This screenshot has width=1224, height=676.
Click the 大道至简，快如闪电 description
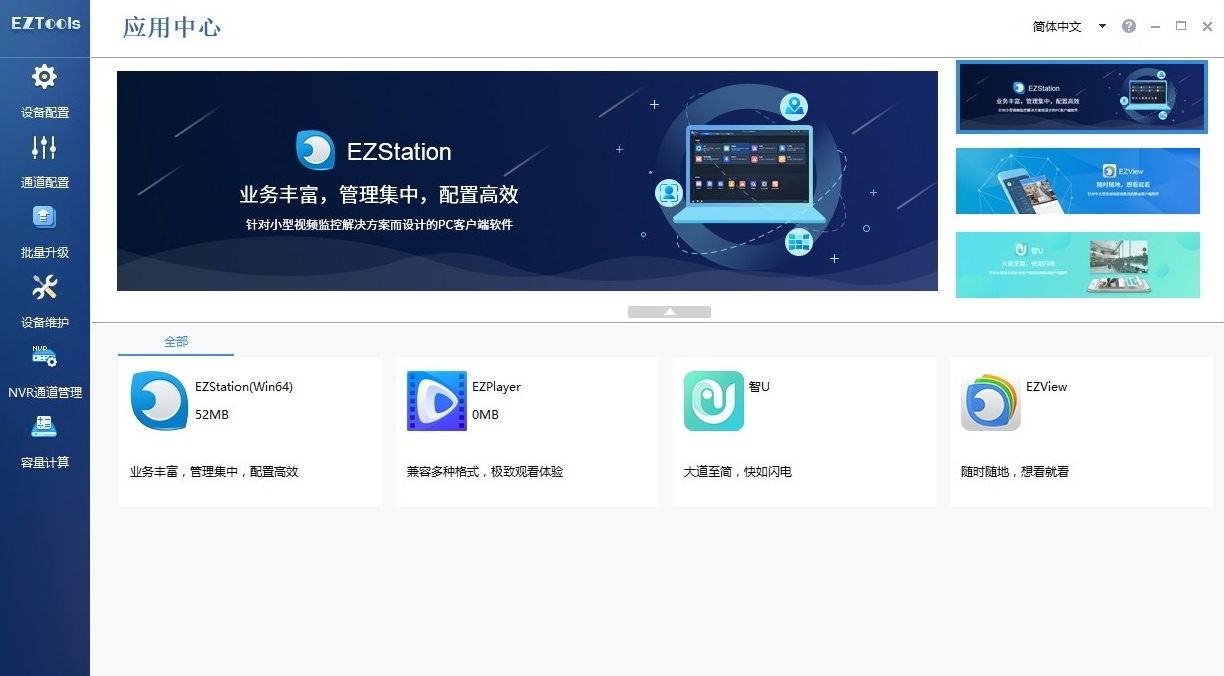(x=738, y=472)
